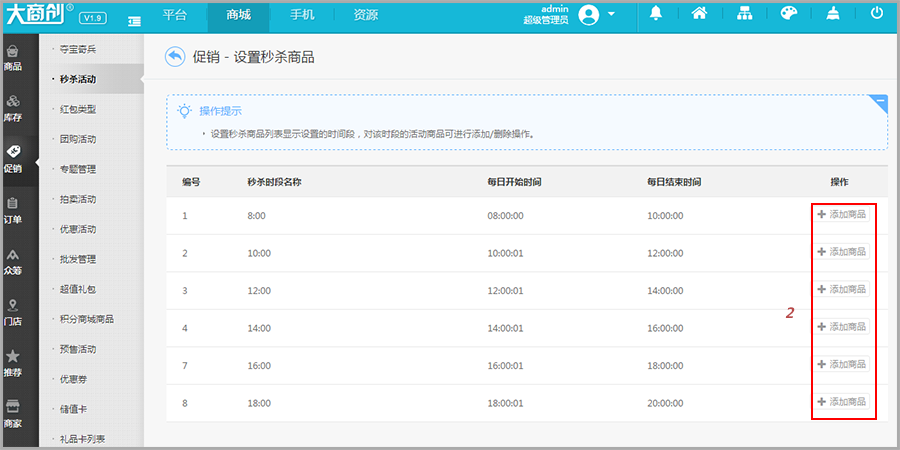Select 团购活动 in the submenu
Image resolution: width=900 pixels, height=450 pixels.
[78, 139]
